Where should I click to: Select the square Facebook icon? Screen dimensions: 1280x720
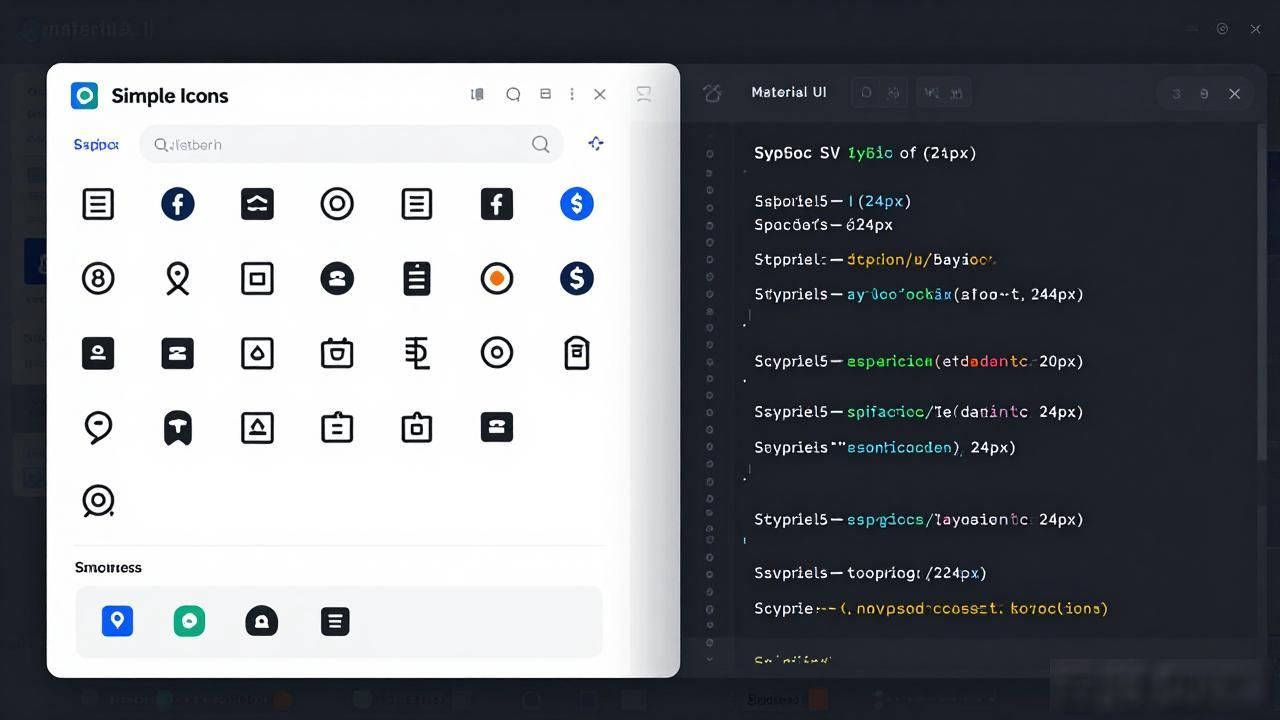pyautogui.click(x=497, y=204)
